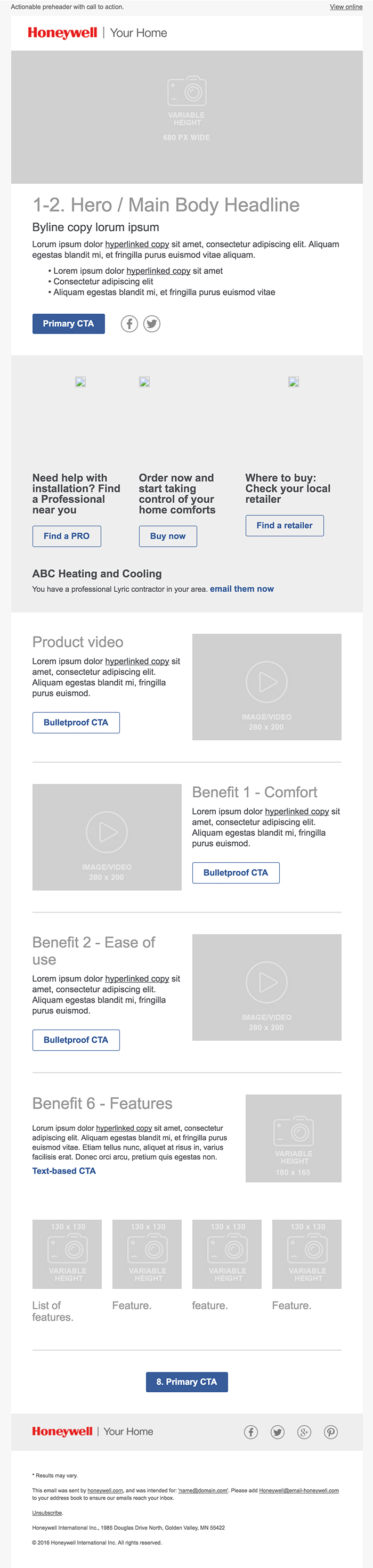Play the Product video thumbnail
Viewport: 373px width, 1568px height.
point(266,687)
